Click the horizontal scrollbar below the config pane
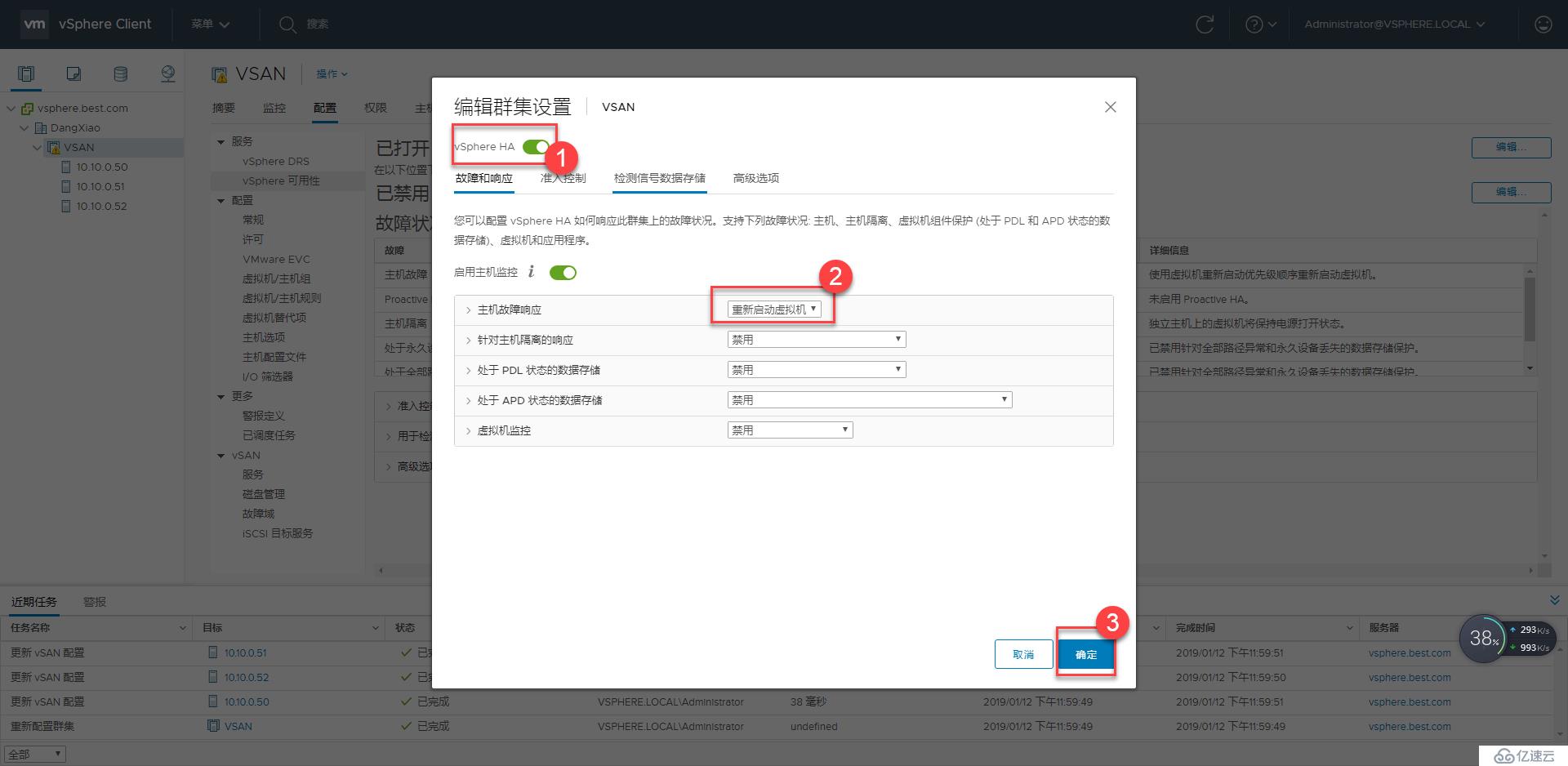1568x766 pixels. 955,570
